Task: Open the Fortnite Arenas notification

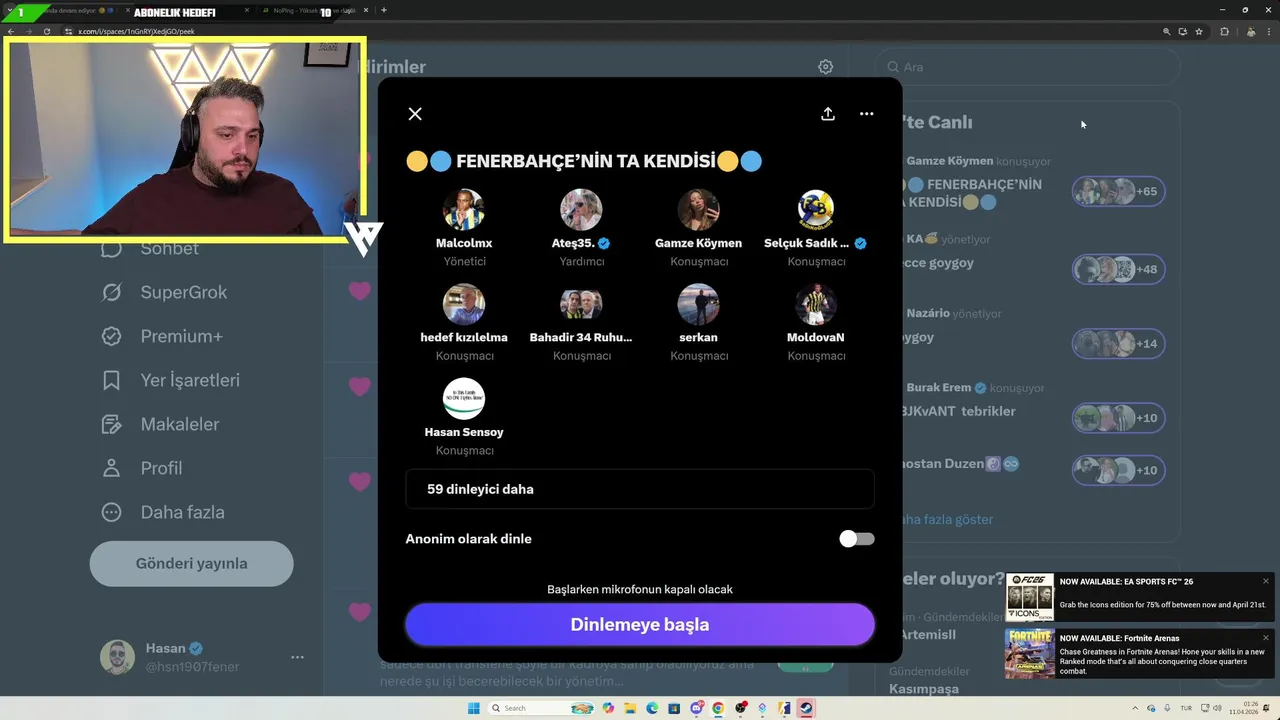Action: 1139,654
